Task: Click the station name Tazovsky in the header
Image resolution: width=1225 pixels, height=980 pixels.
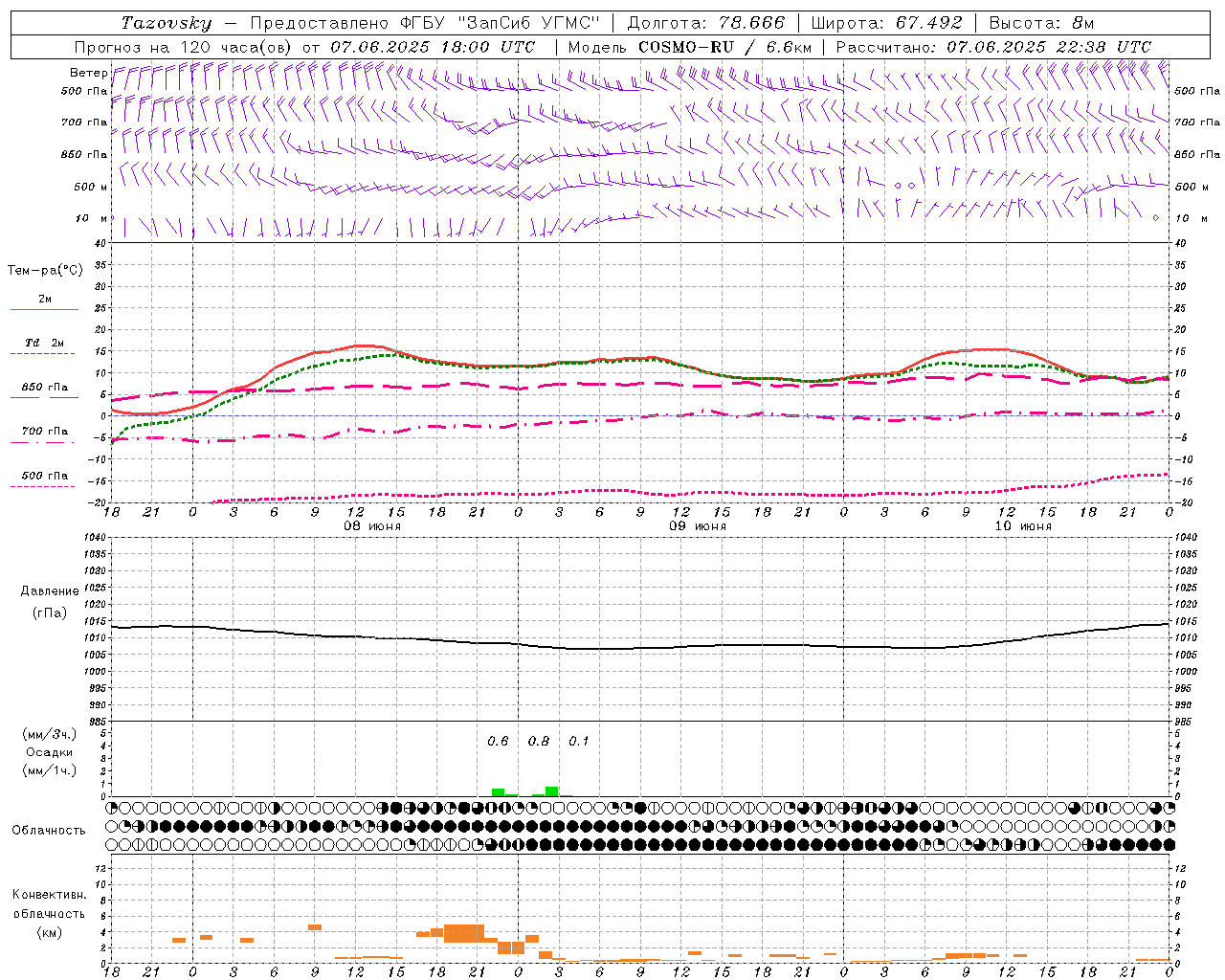Action: click(x=166, y=23)
